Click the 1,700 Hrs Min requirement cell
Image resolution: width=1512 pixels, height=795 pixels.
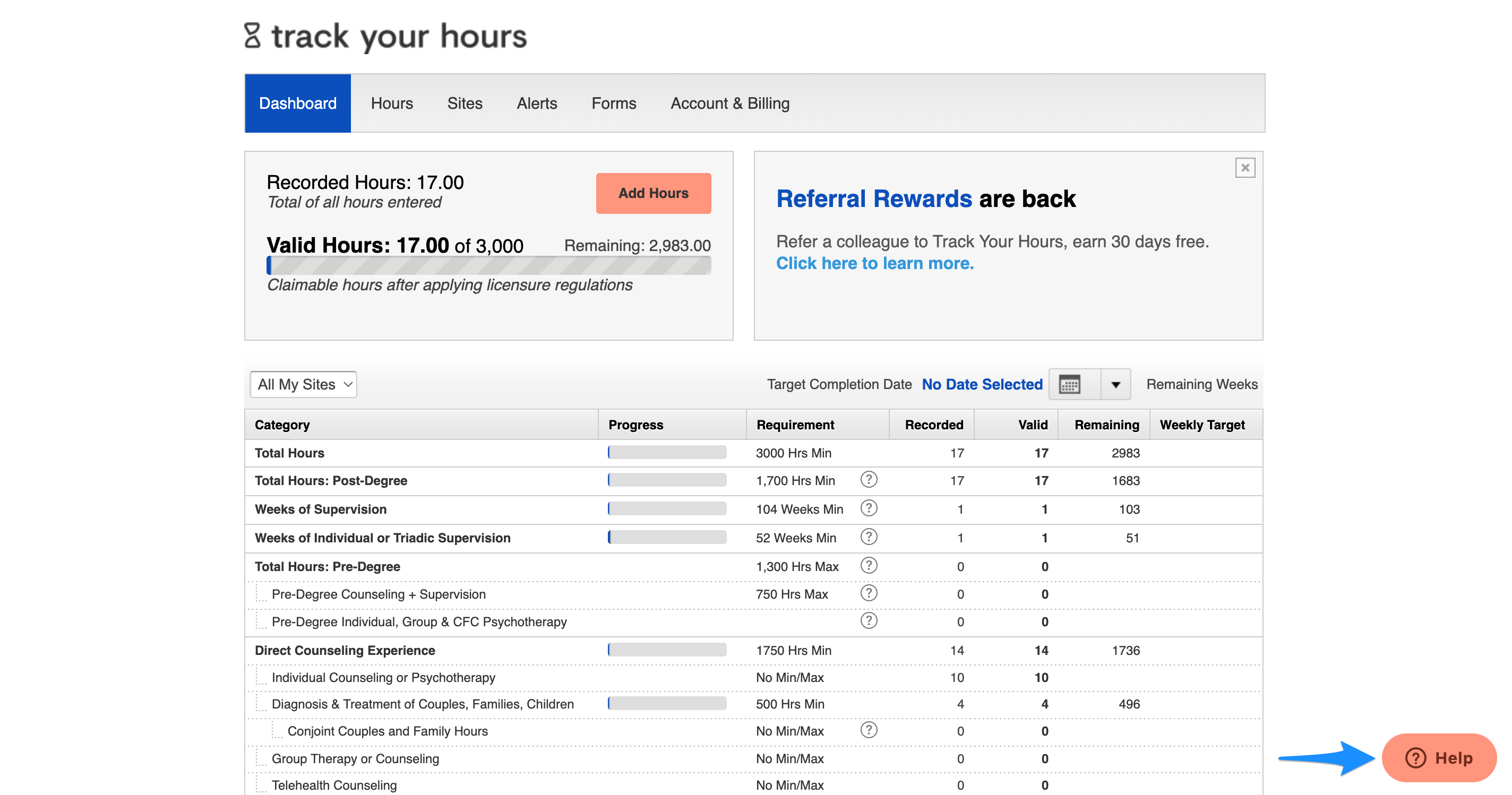tap(795, 480)
